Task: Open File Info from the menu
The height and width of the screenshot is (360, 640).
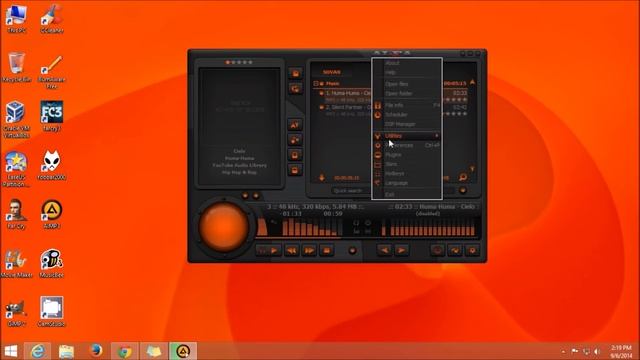Action: tap(407, 105)
